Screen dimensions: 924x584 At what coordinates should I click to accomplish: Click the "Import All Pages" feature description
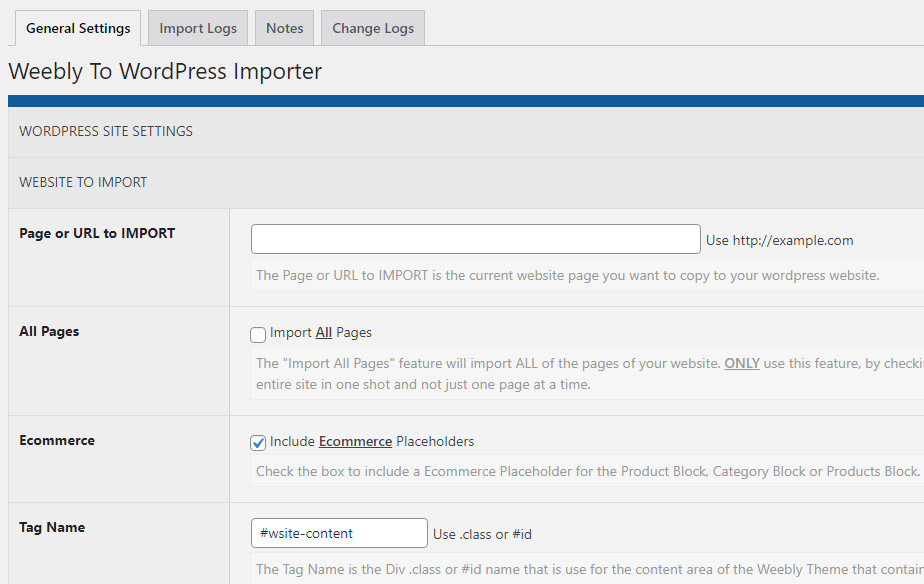coord(589,374)
